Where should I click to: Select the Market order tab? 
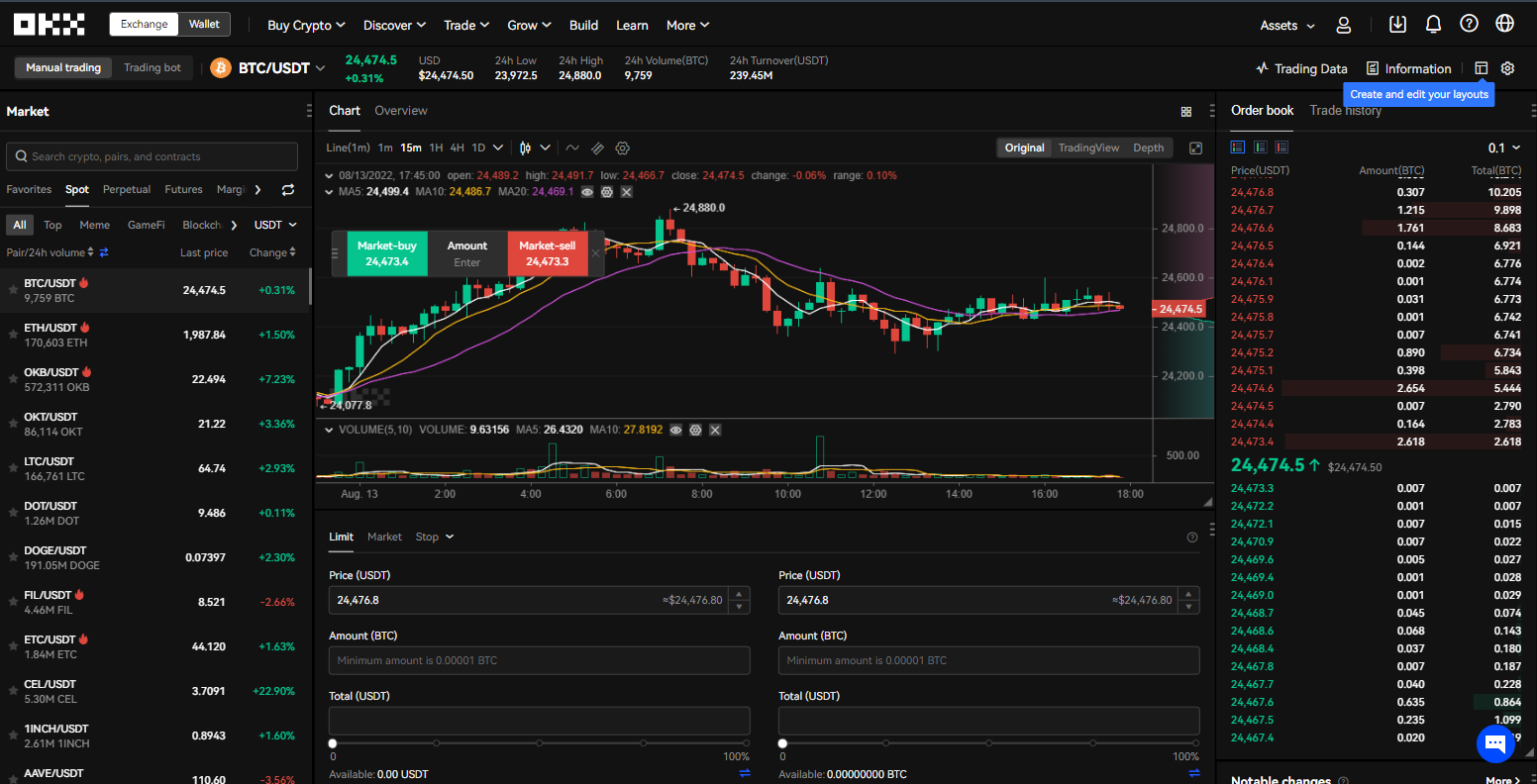click(x=384, y=537)
